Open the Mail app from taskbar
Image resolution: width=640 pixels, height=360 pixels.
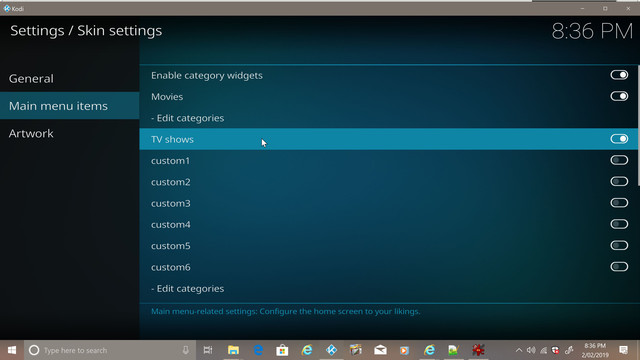(380, 350)
